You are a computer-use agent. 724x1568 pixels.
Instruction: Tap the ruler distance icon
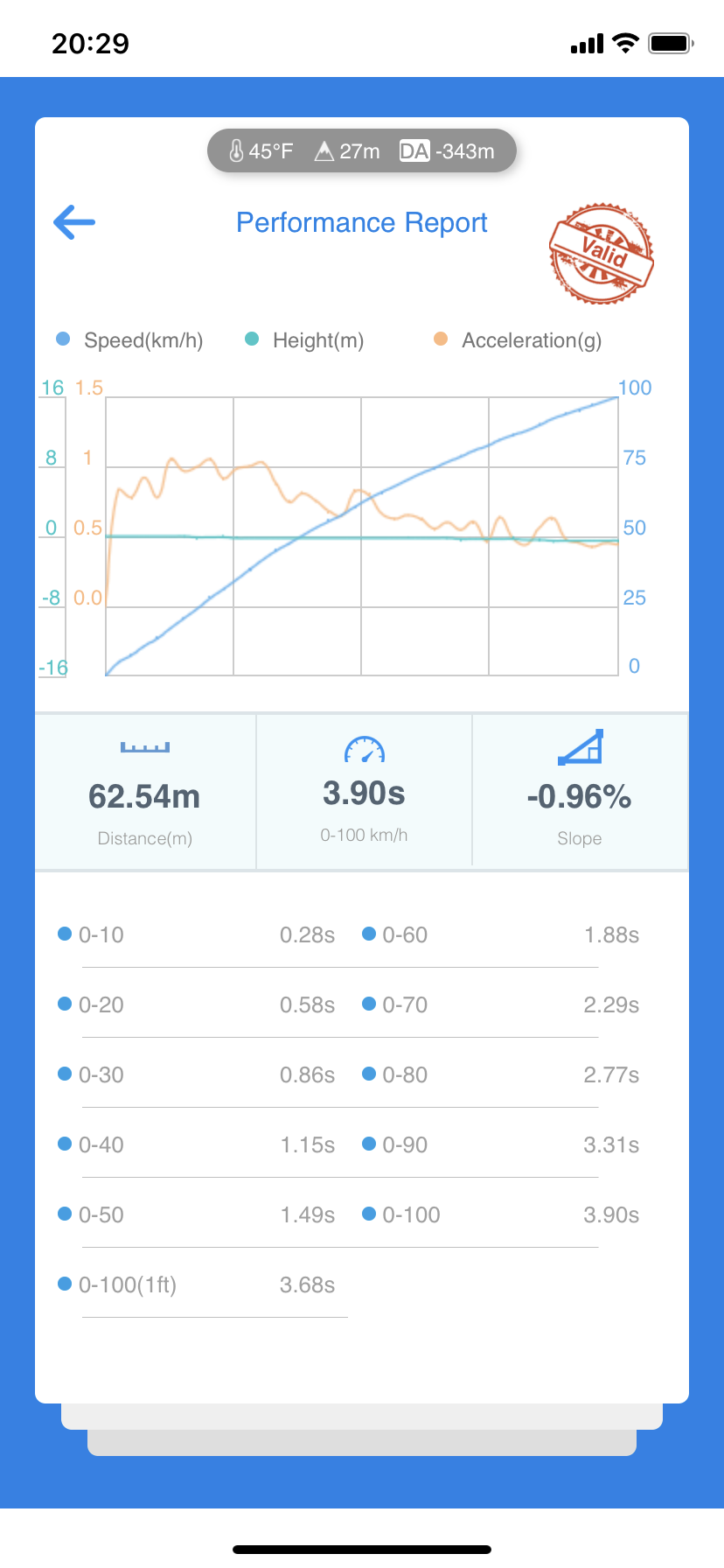coord(145,747)
